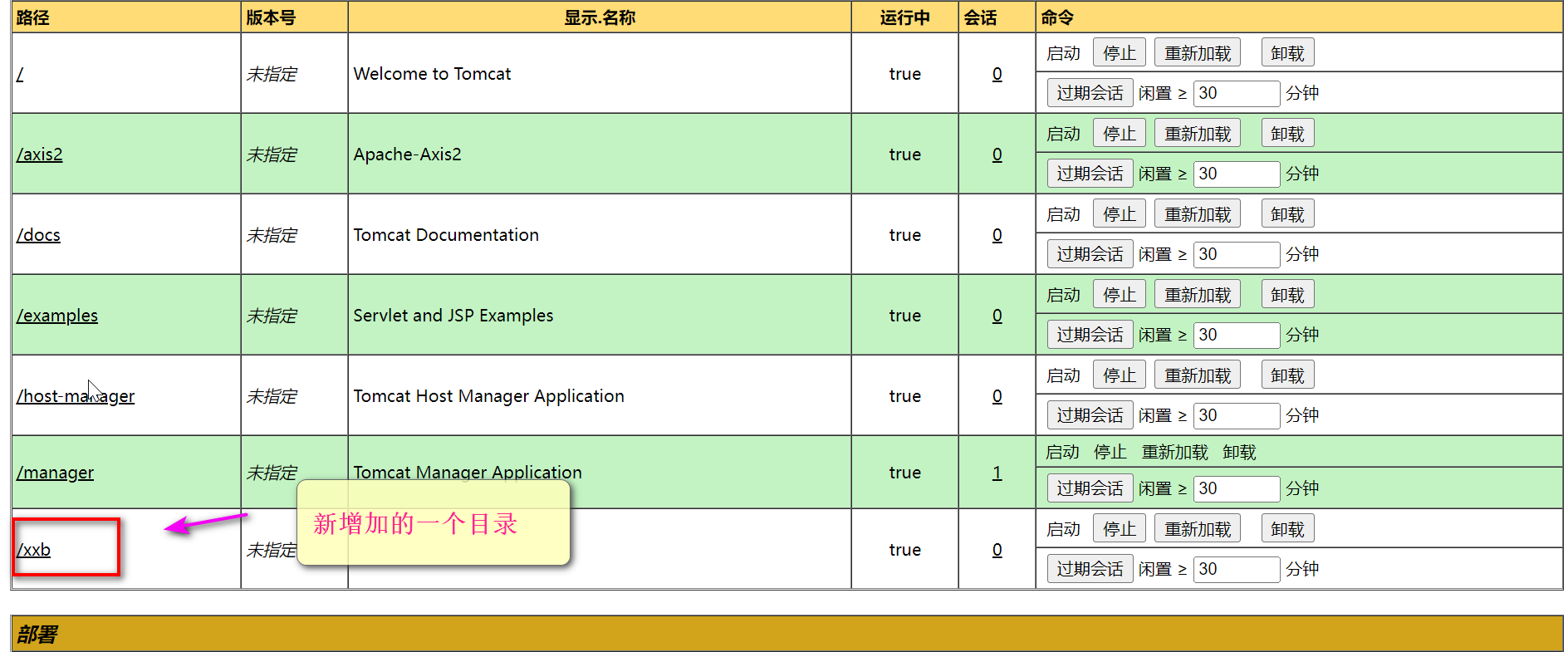The height and width of the screenshot is (652, 1568).
Task: Focus idle minutes field in /manager row
Action: [1236, 488]
